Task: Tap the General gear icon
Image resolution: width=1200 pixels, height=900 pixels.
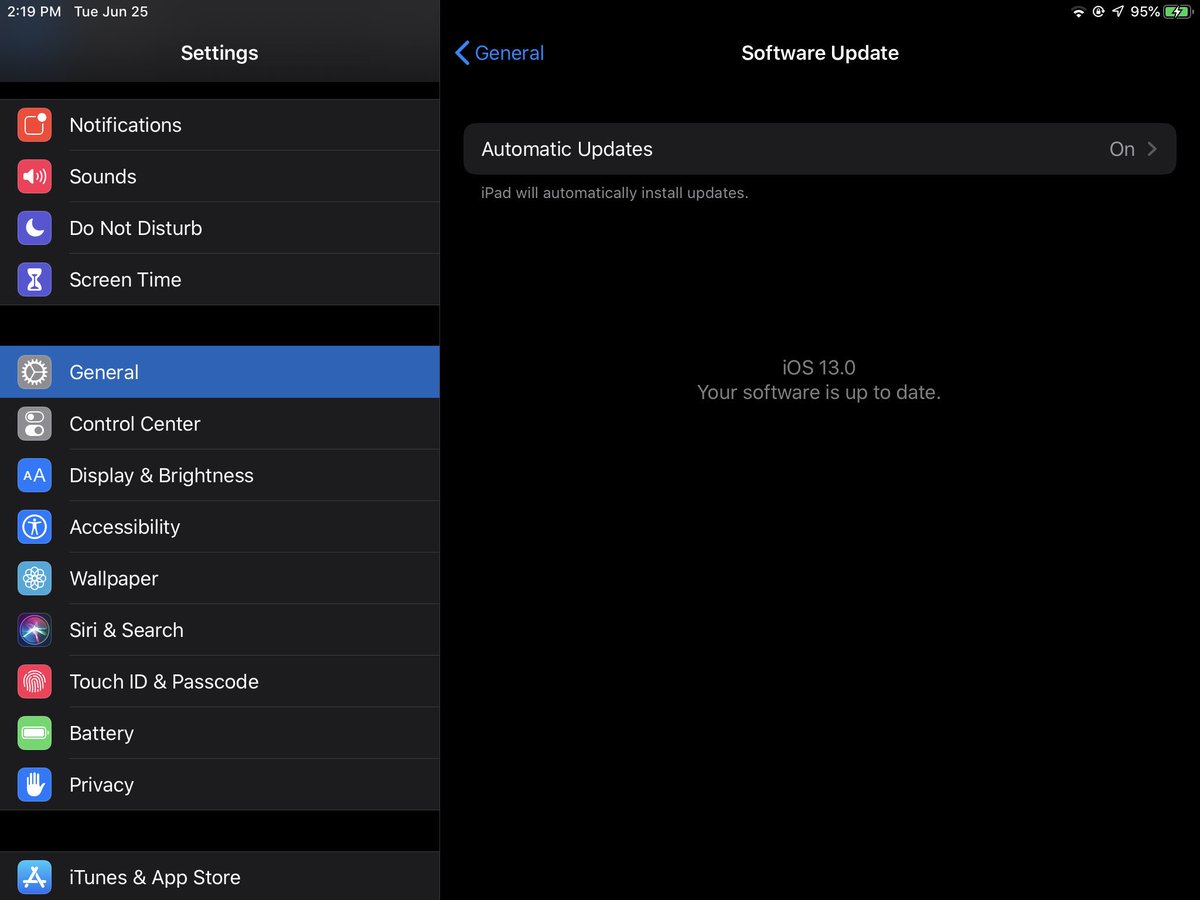Action: (35, 372)
